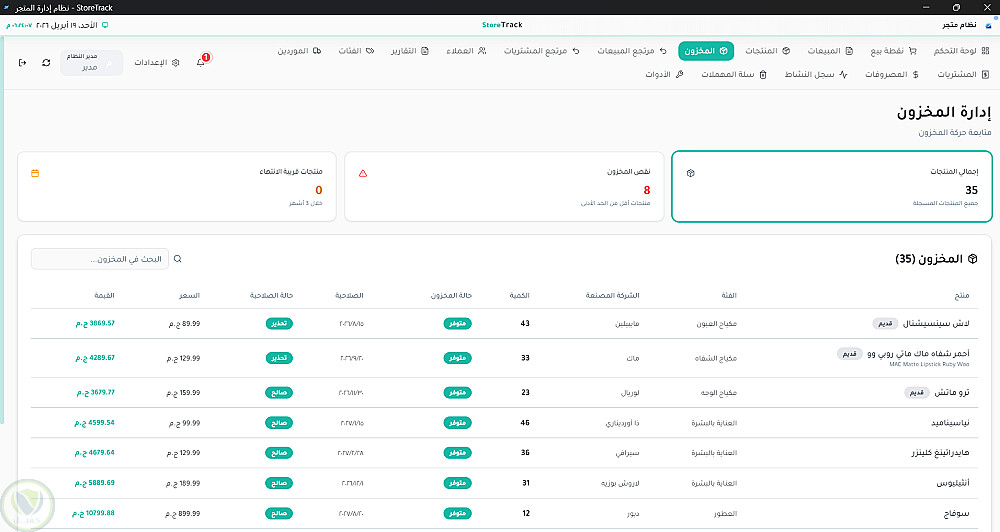Select the منتجات قريبة الانتهاء summary card
Screen dimensions: 1000x532
177,186
